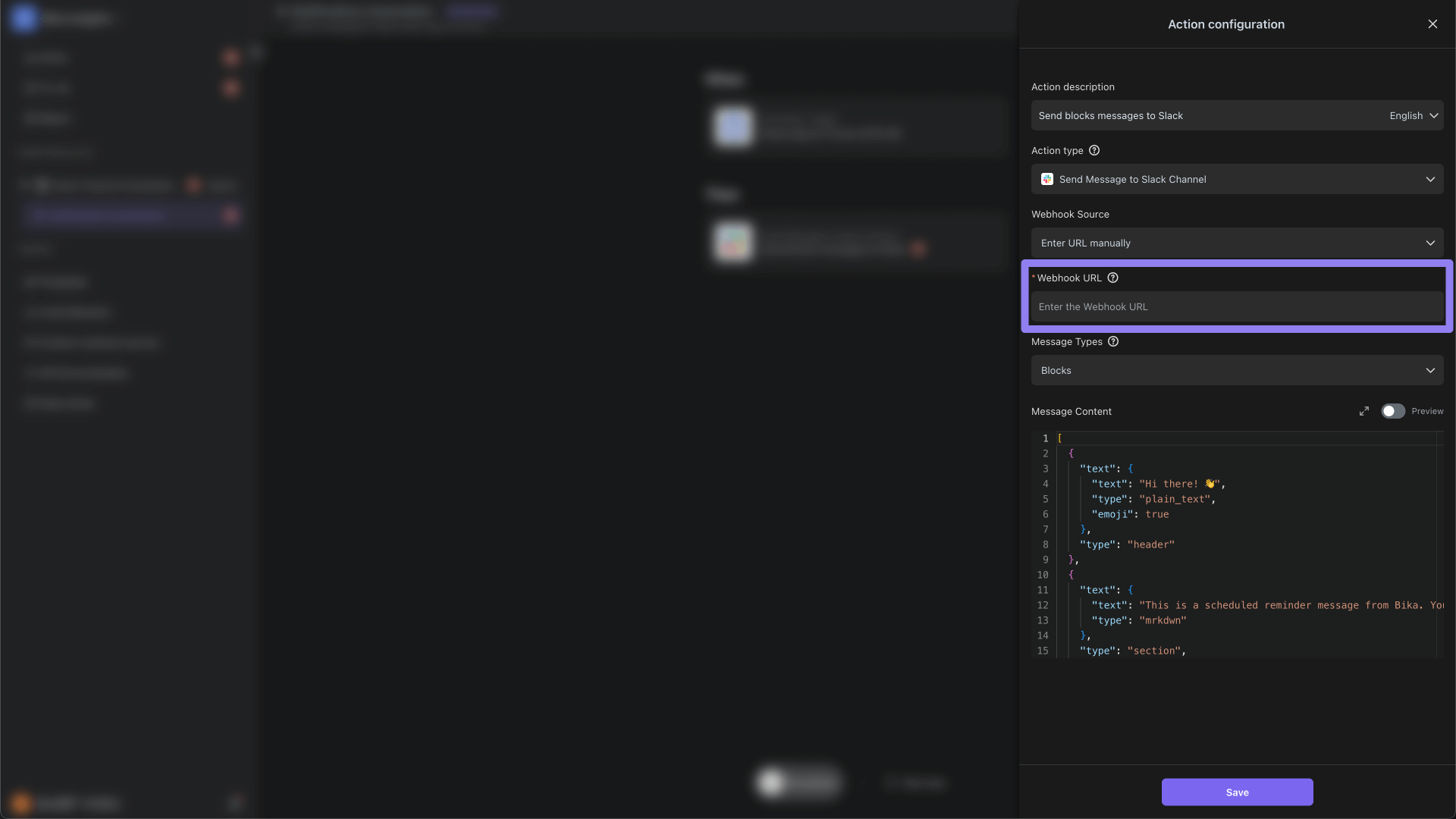Click the expand arrows icon on Message Content editor

tap(1364, 411)
